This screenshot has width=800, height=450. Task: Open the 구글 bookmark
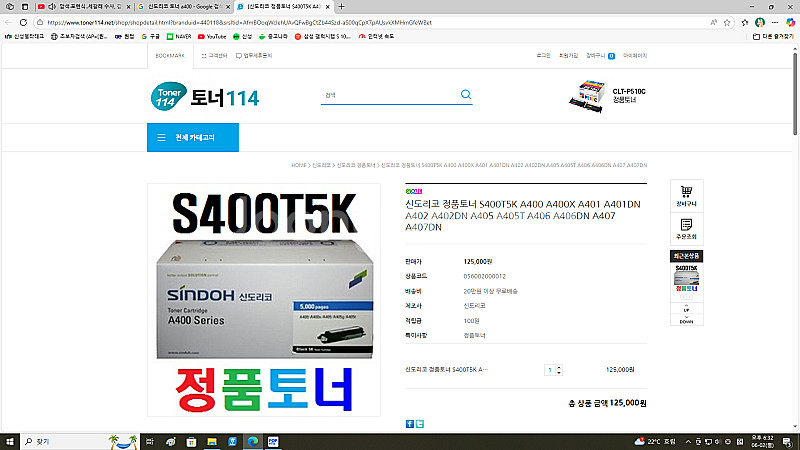tap(151, 36)
